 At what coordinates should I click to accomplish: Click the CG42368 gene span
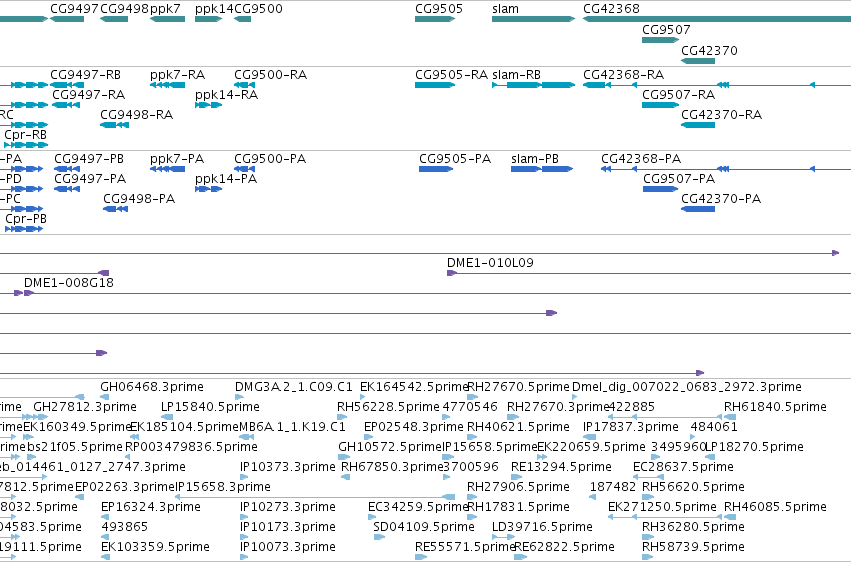[717, 19]
